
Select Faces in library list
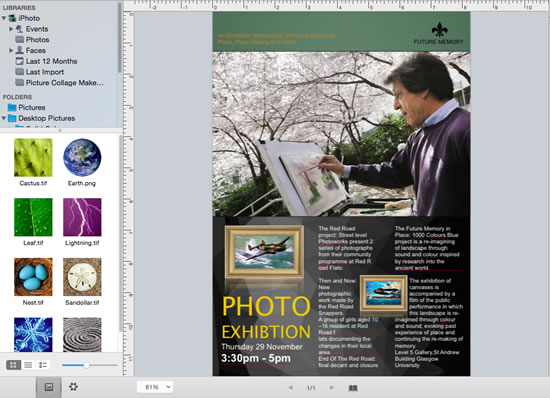(x=35, y=50)
